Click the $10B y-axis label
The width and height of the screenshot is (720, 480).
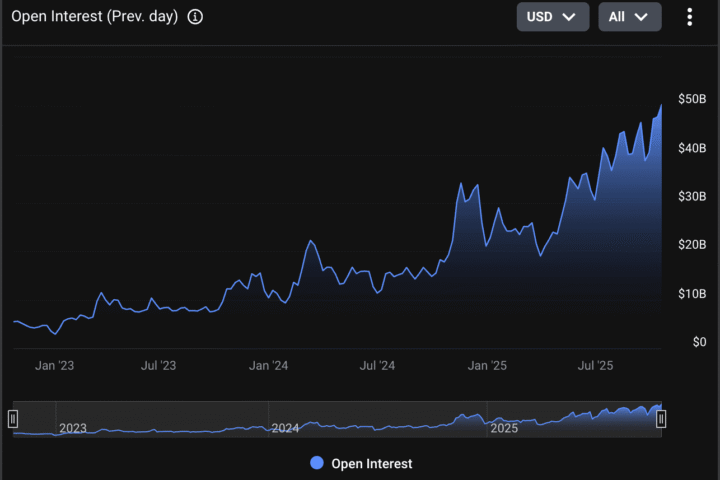point(692,293)
